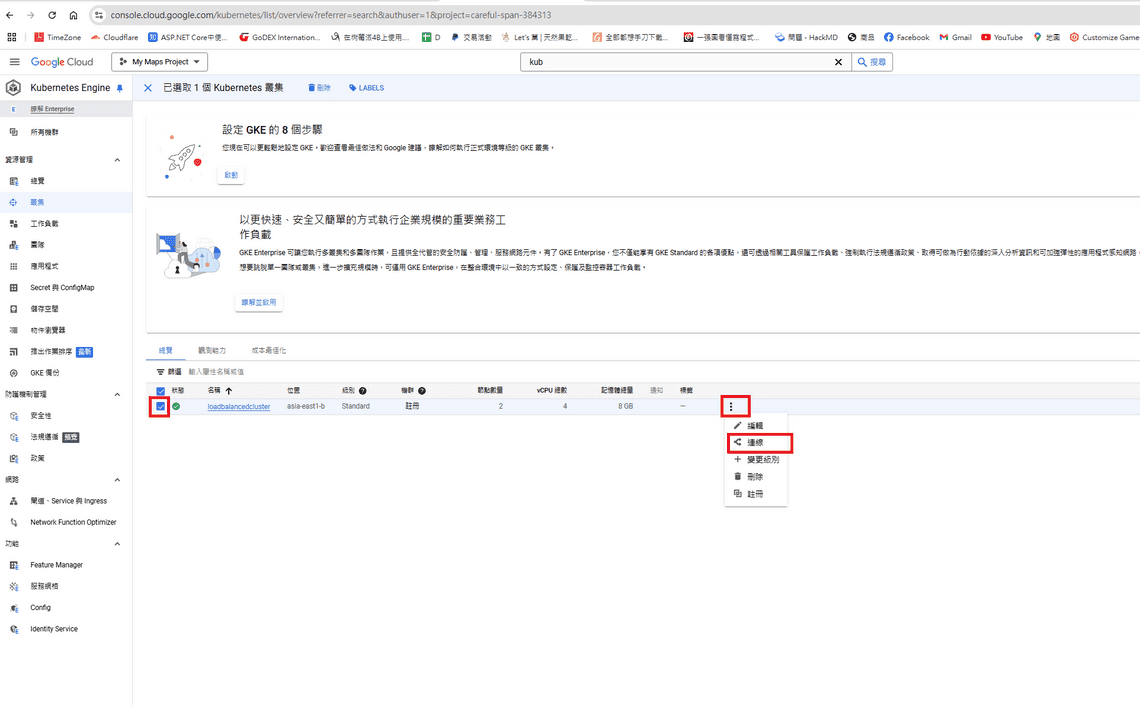Click the 啟動 button under GKE setup steps
Viewport: 1140px width, 707px height.
click(230, 174)
